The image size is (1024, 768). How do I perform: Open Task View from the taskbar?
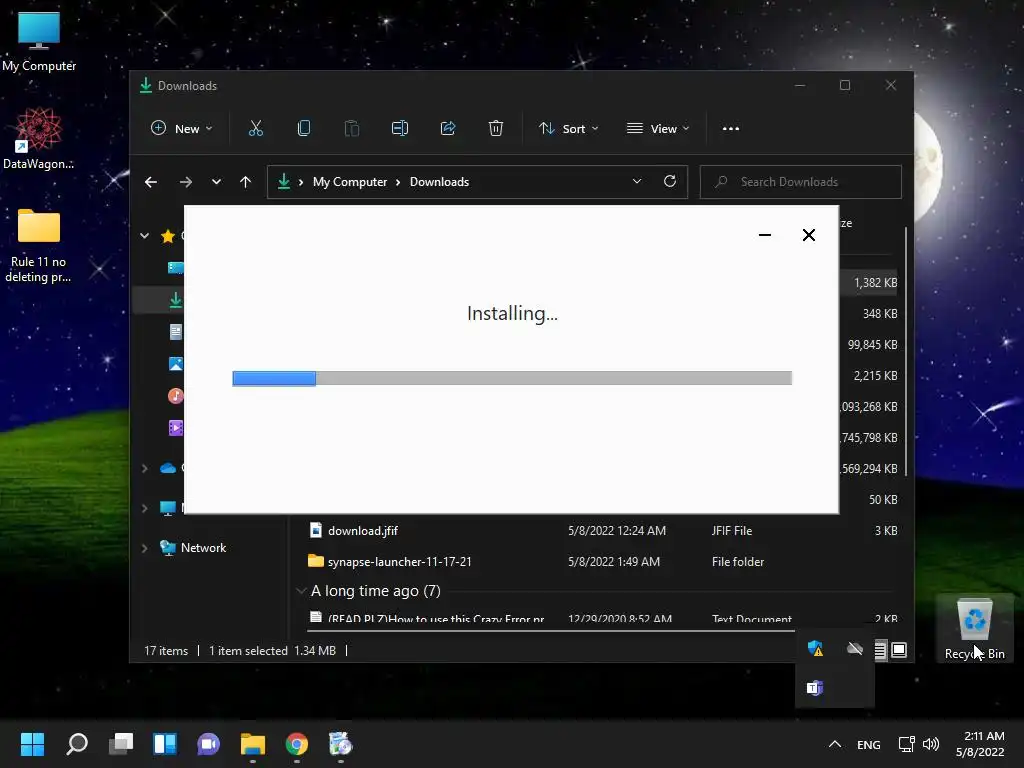121,744
